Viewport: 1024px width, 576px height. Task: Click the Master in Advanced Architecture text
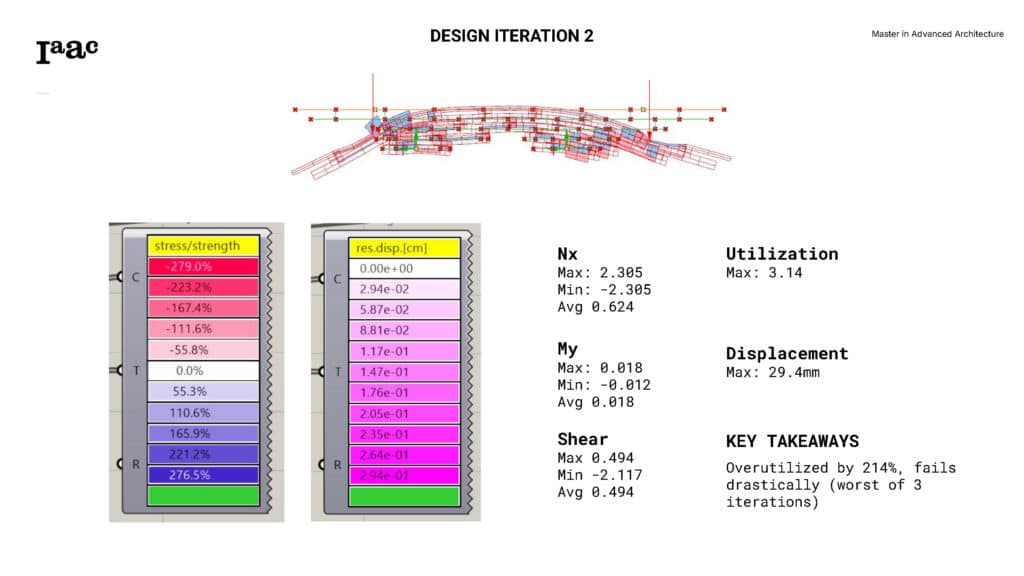pos(937,34)
